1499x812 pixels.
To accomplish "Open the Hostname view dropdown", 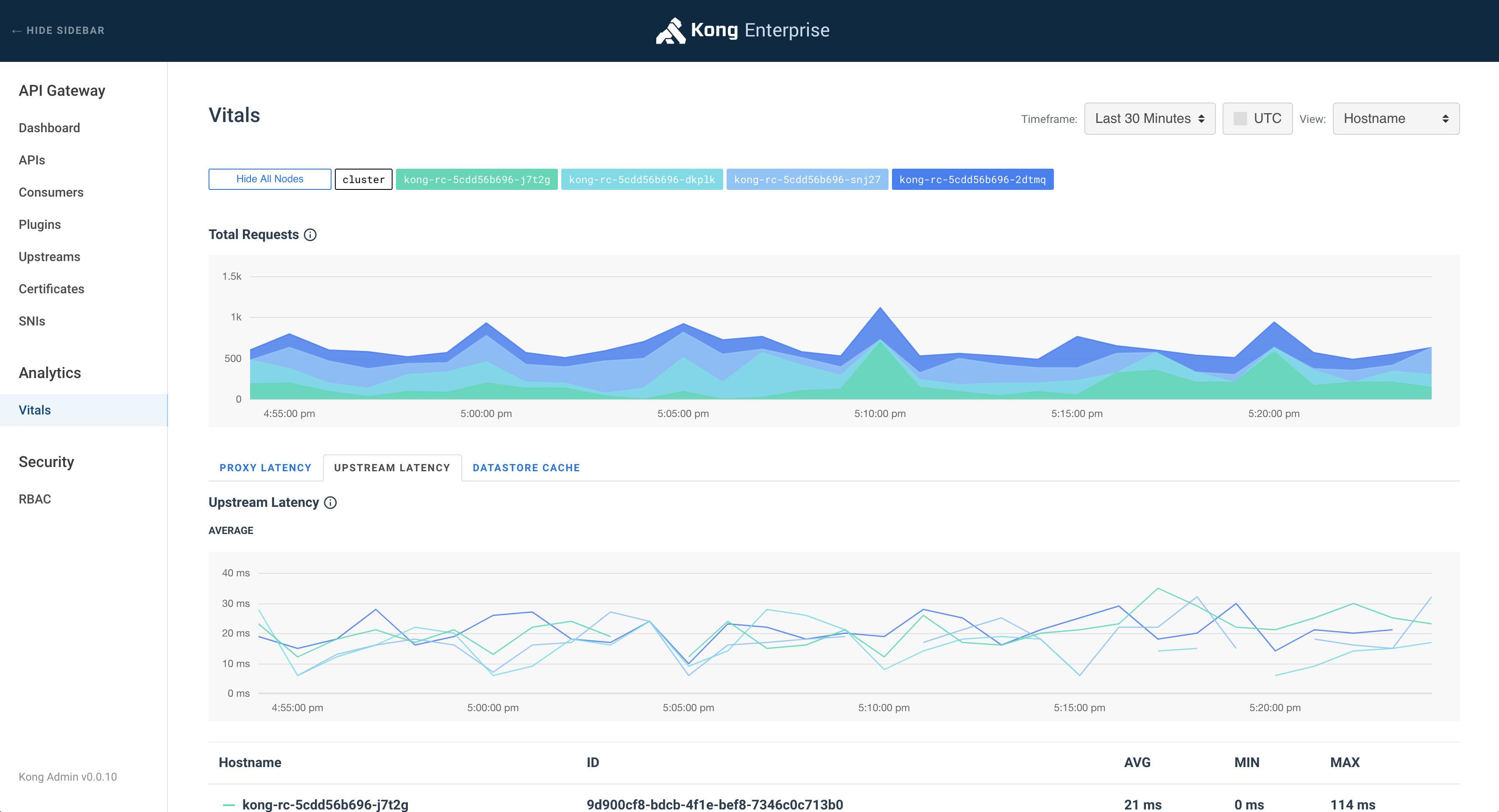I will [1396, 119].
